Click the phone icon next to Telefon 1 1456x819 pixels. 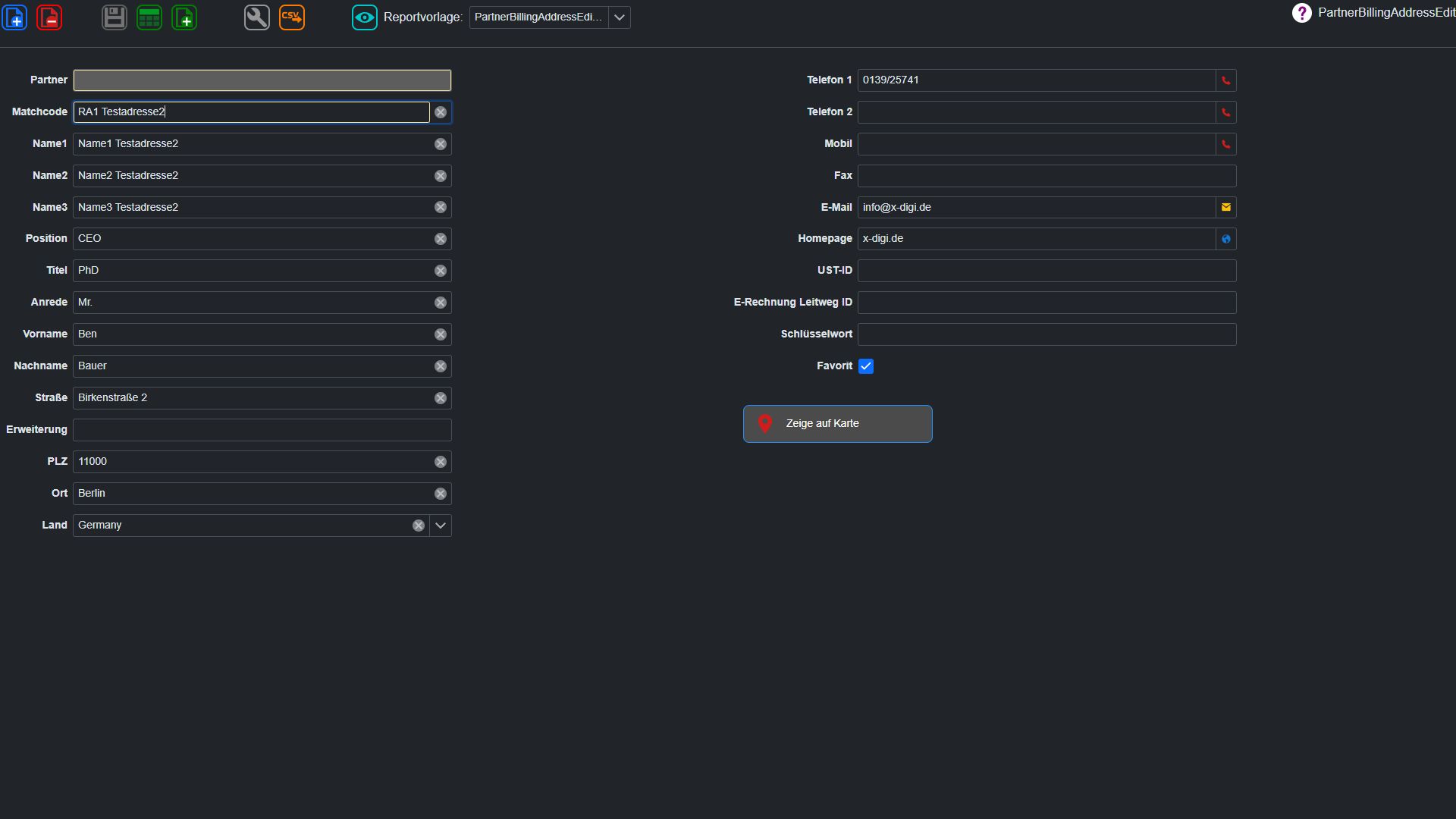click(x=1226, y=80)
